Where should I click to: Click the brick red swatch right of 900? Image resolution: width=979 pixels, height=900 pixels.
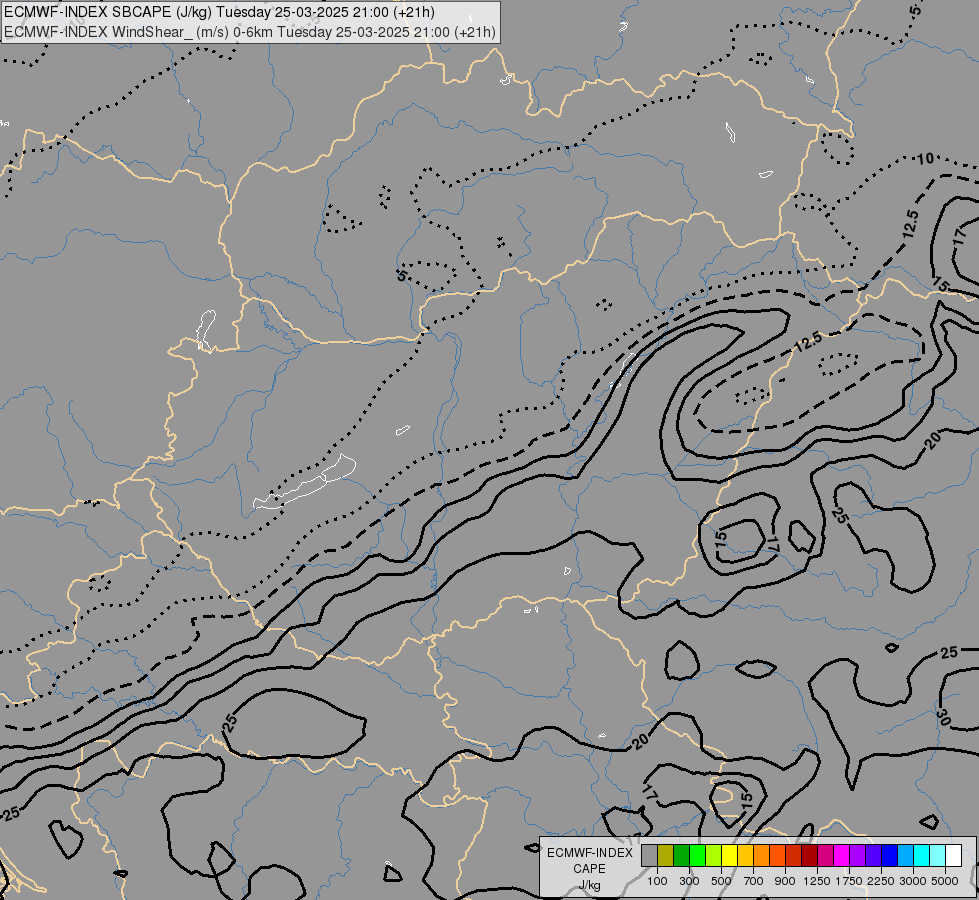pyautogui.click(x=794, y=855)
